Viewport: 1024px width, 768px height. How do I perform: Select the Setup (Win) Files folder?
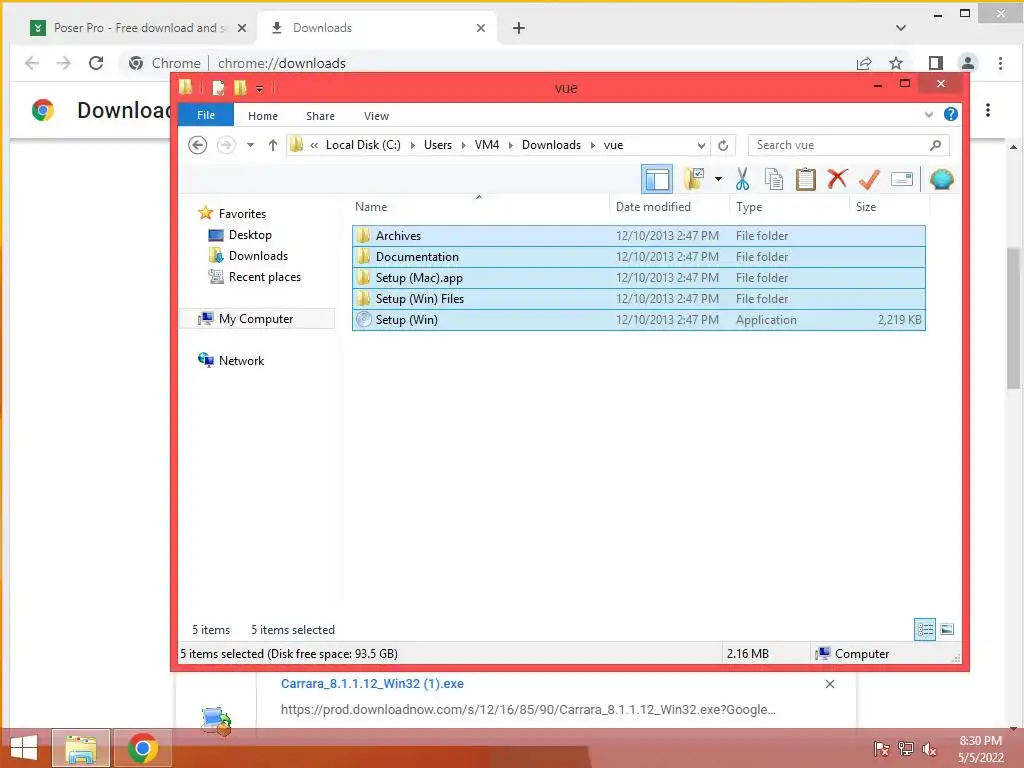point(639,298)
